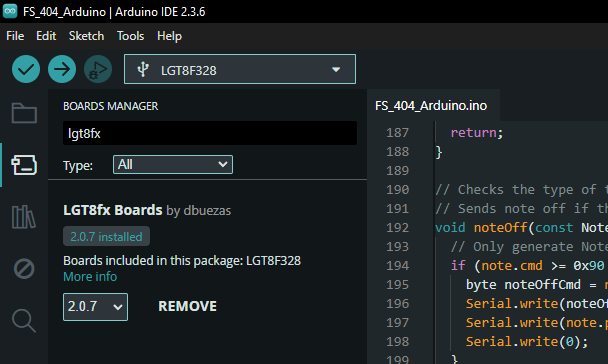Click the boards search field containing lgt8fx

tap(210, 133)
